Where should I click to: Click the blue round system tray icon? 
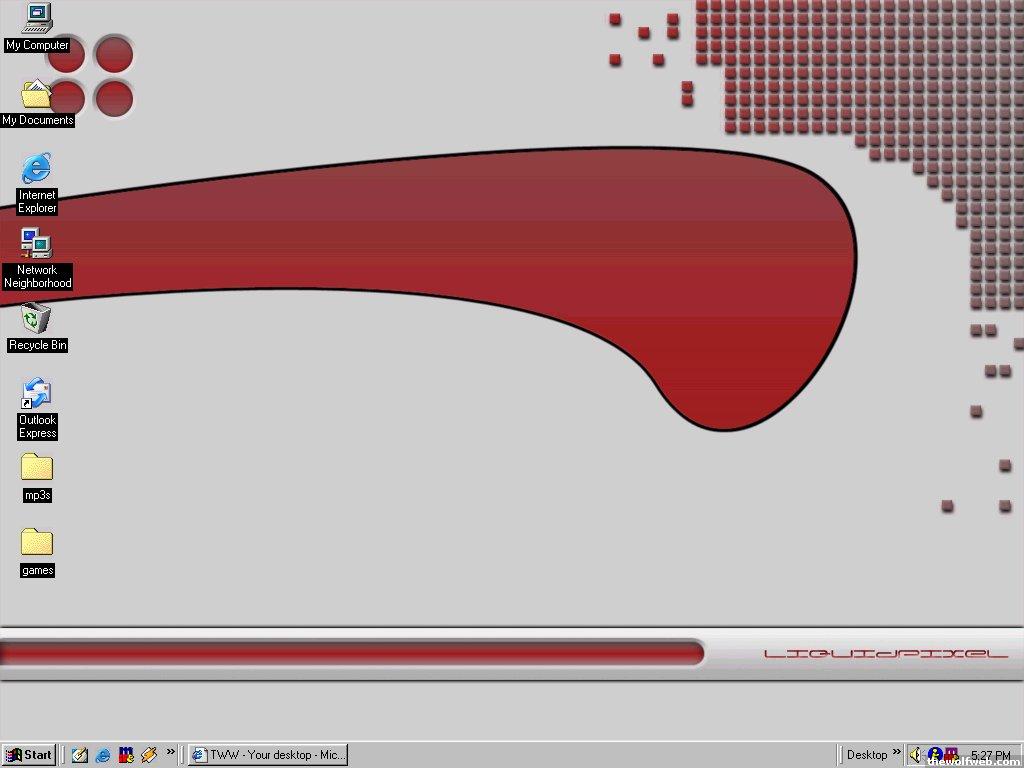pyautogui.click(x=934, y=755)
